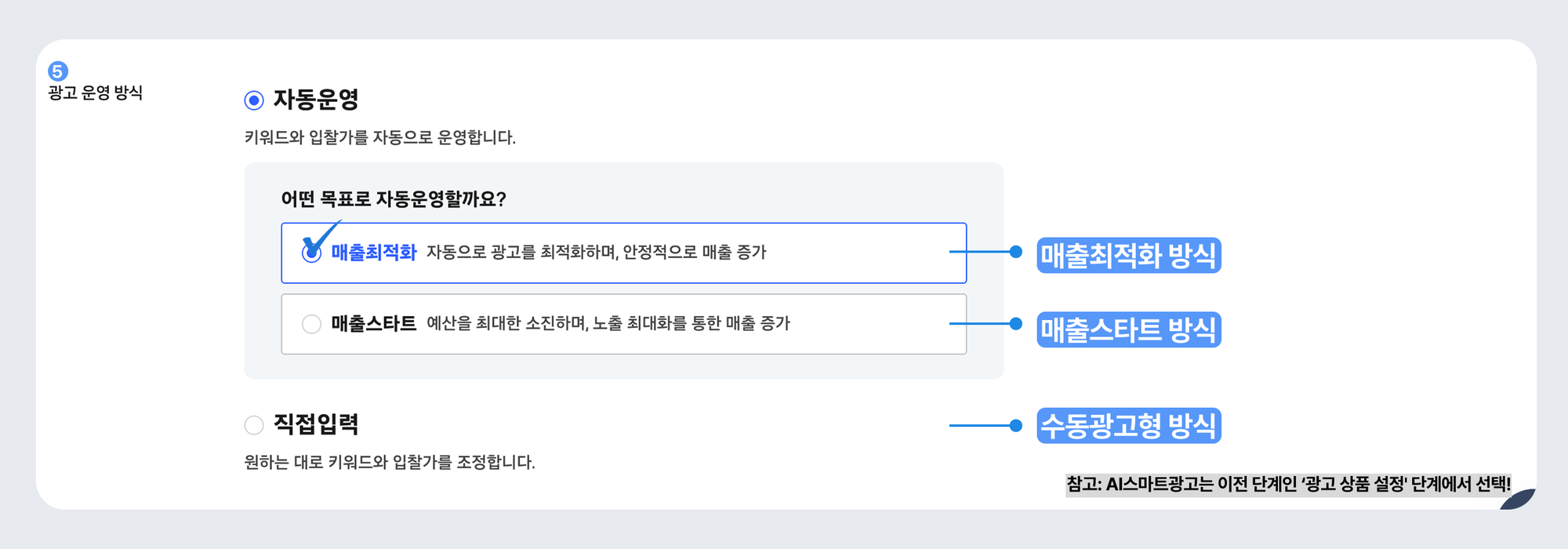The height and width of the screenshot is (549, 1568).
Task: Expand the 매출최적화 option box
Action: pos(623,253)
